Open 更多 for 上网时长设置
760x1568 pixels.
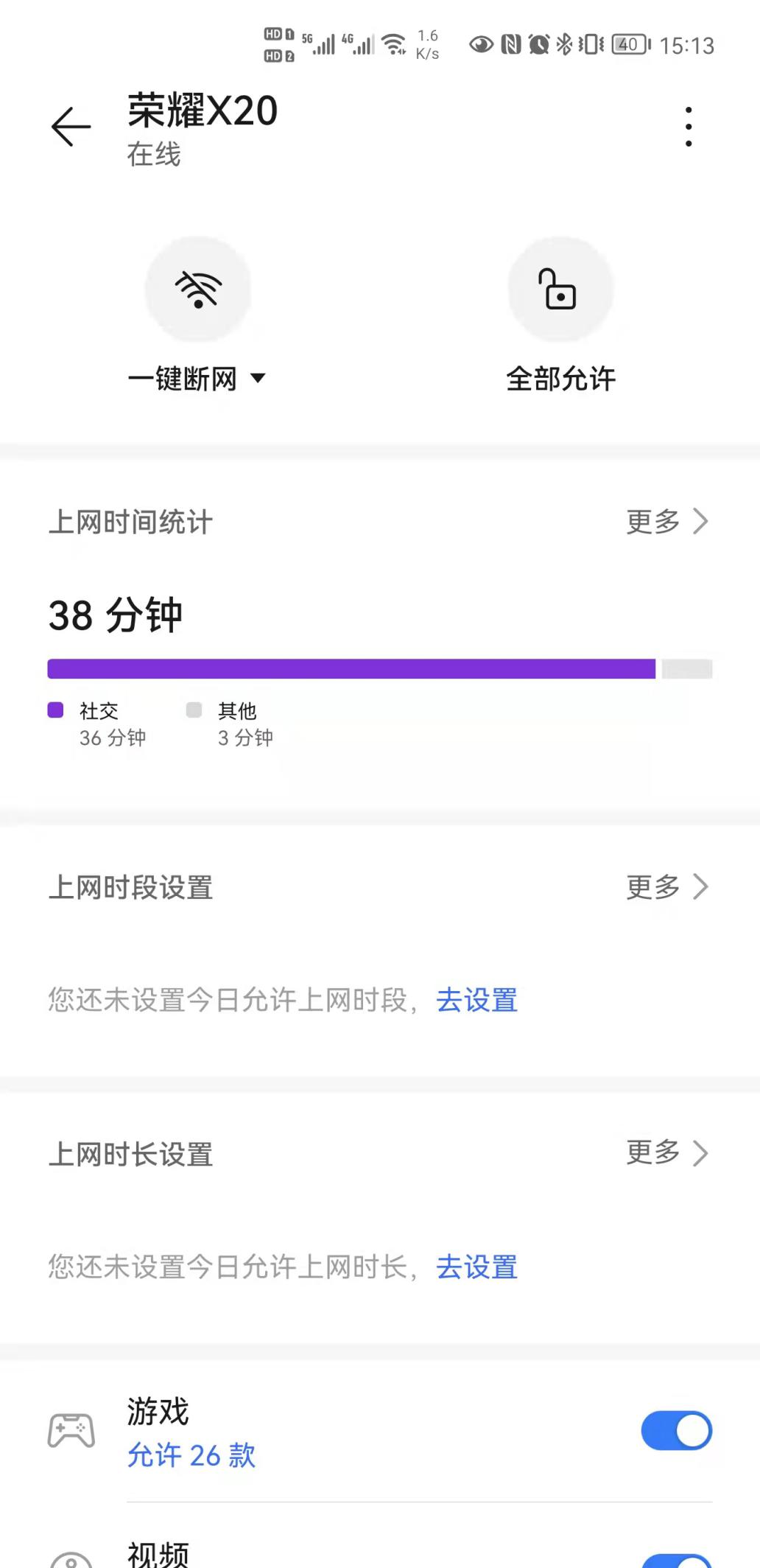click(666, 1153)
